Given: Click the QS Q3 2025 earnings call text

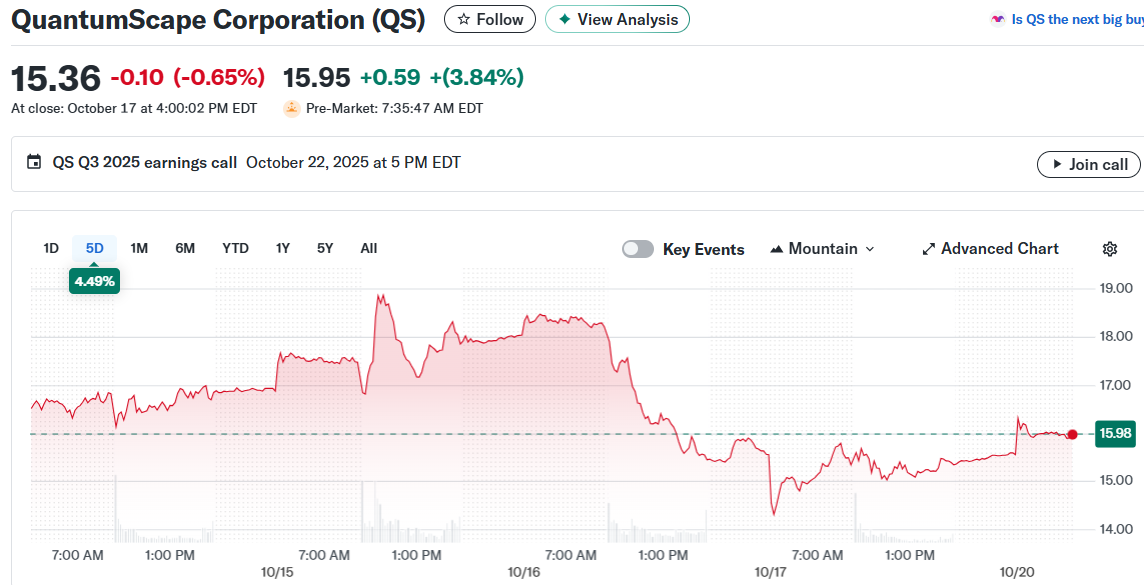Looking at the screenshot, I should coord(145,162).
